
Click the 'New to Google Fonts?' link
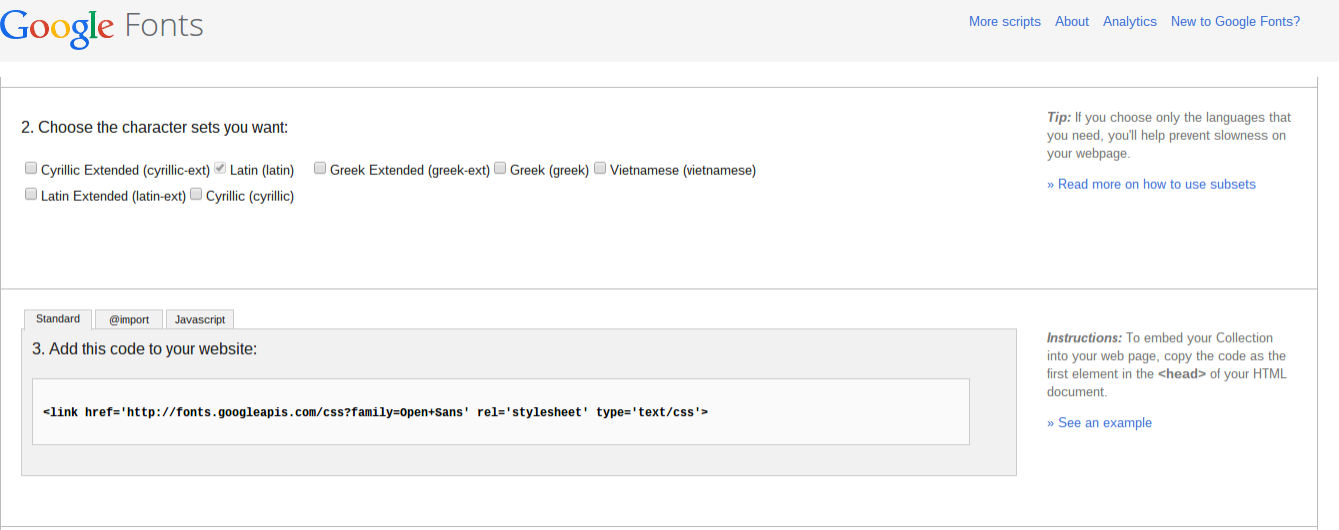1235,22
